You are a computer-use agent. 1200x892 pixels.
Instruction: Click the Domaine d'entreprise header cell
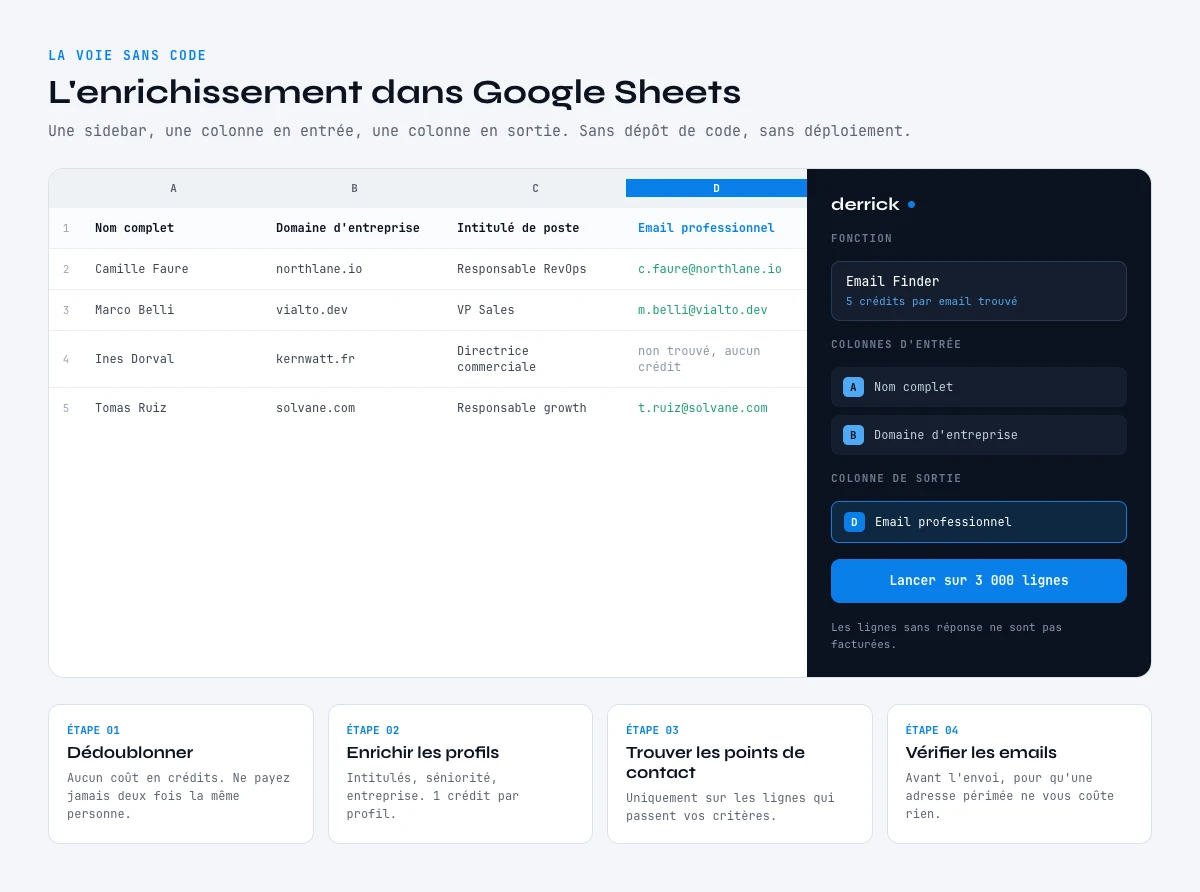[354, 228]
